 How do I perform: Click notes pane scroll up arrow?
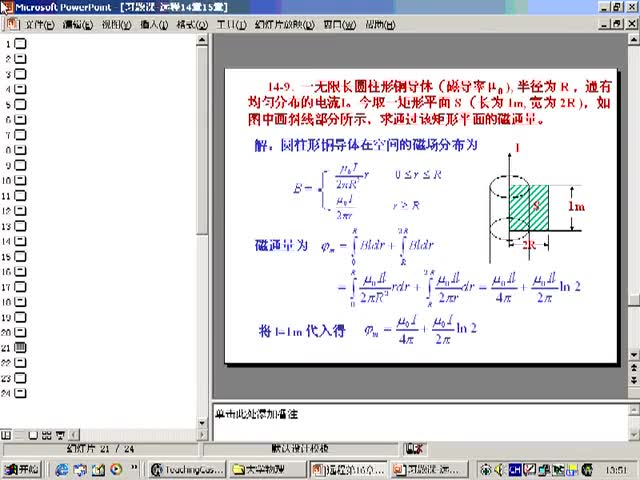[634, 409]
